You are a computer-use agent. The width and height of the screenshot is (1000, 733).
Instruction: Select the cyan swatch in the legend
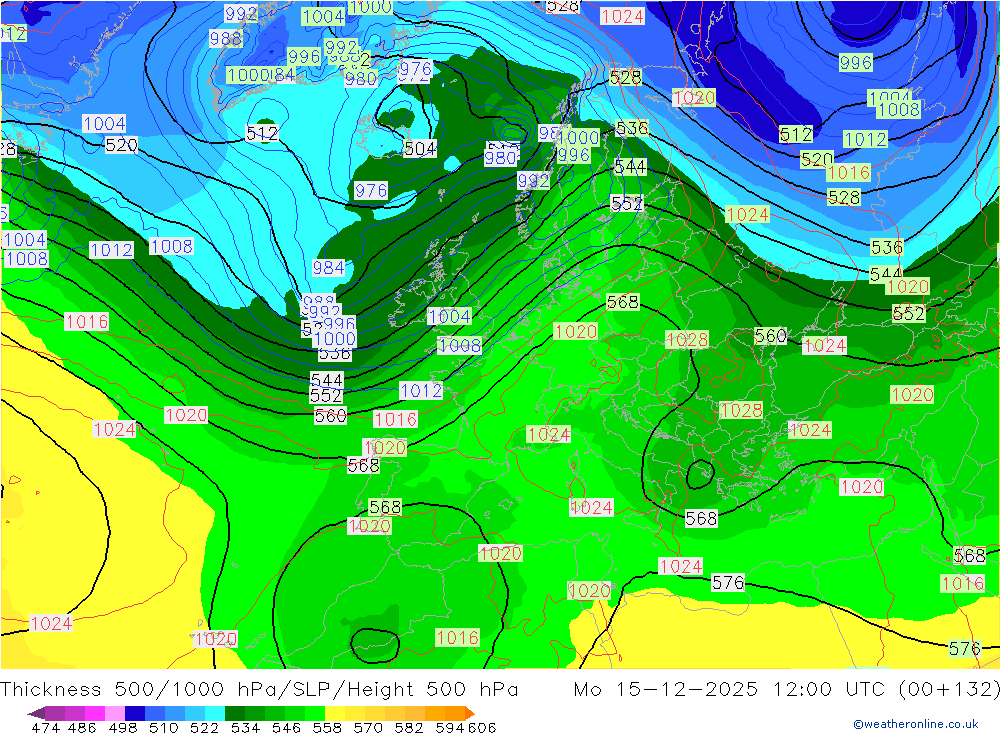pyautogui.click(x=215, y=713)
